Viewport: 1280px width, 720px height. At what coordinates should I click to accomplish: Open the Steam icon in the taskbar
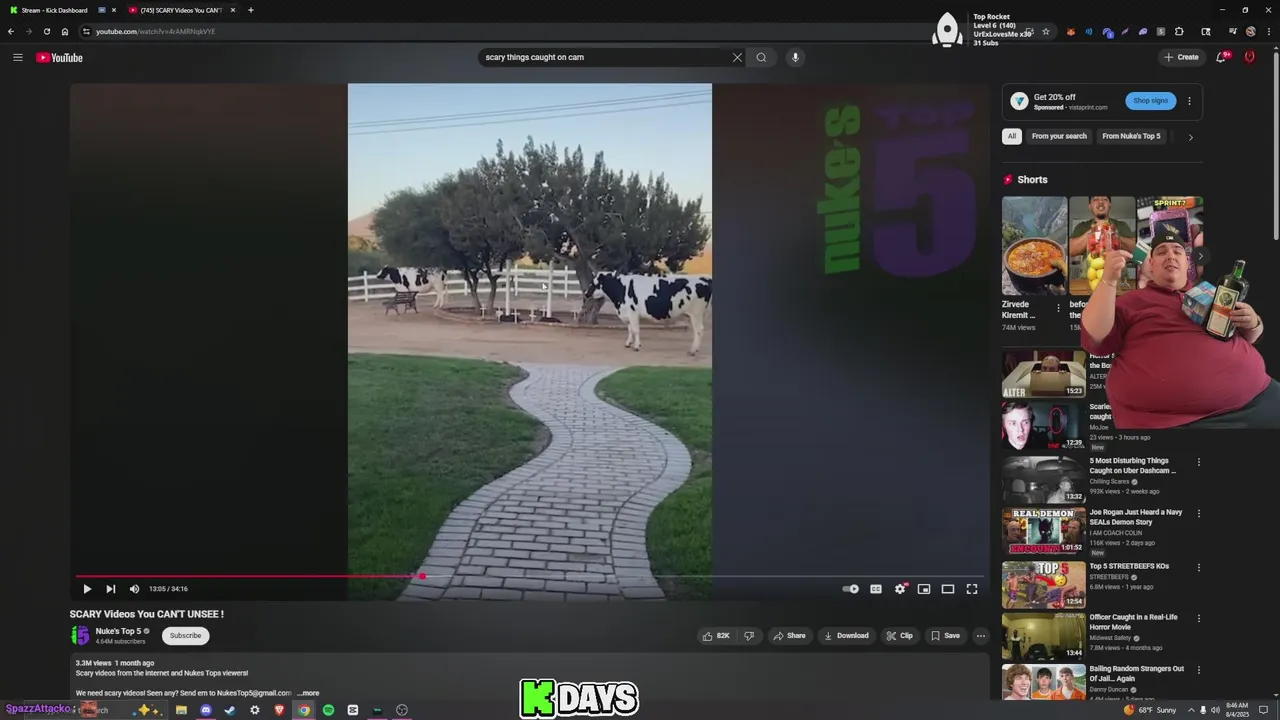(230, 710)
